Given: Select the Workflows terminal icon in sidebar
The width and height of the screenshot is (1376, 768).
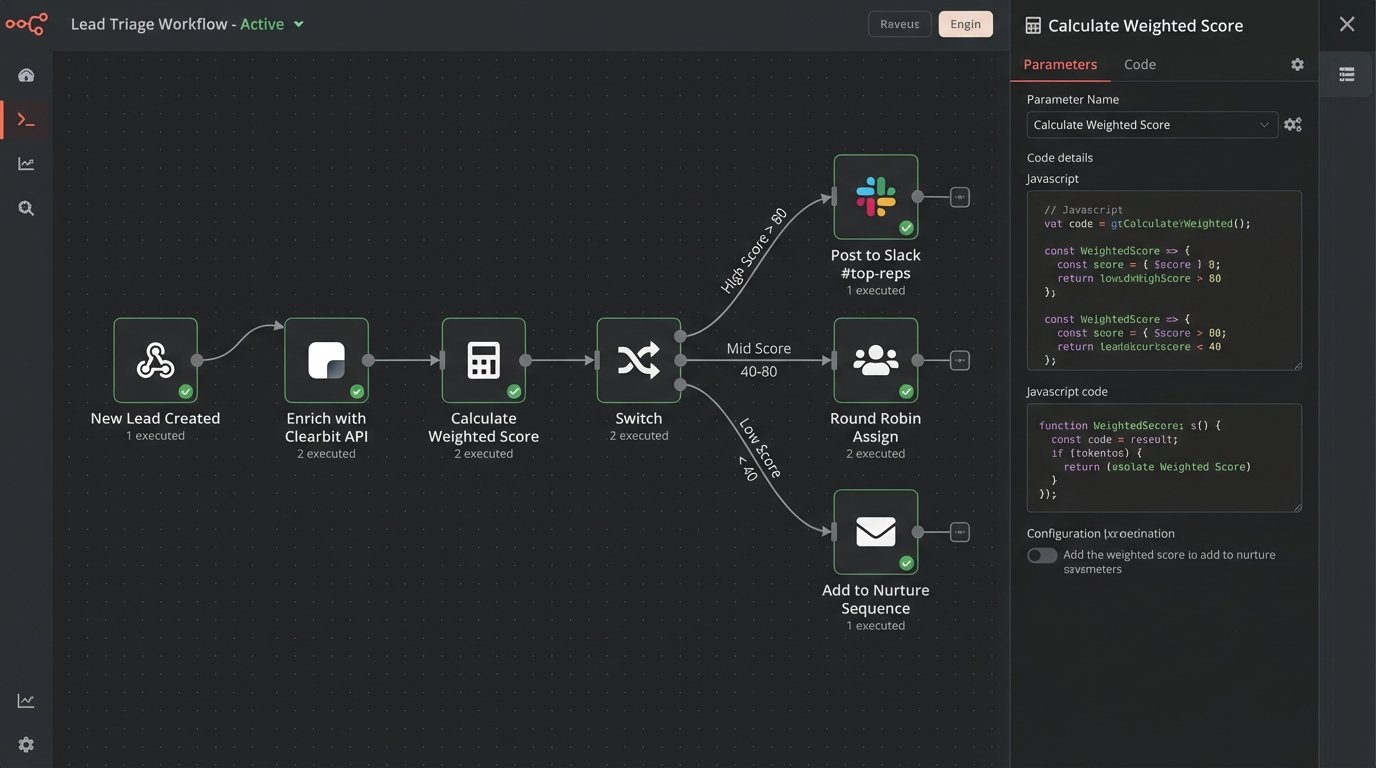Looking at the screenshot, I should (x=26, y=118).
